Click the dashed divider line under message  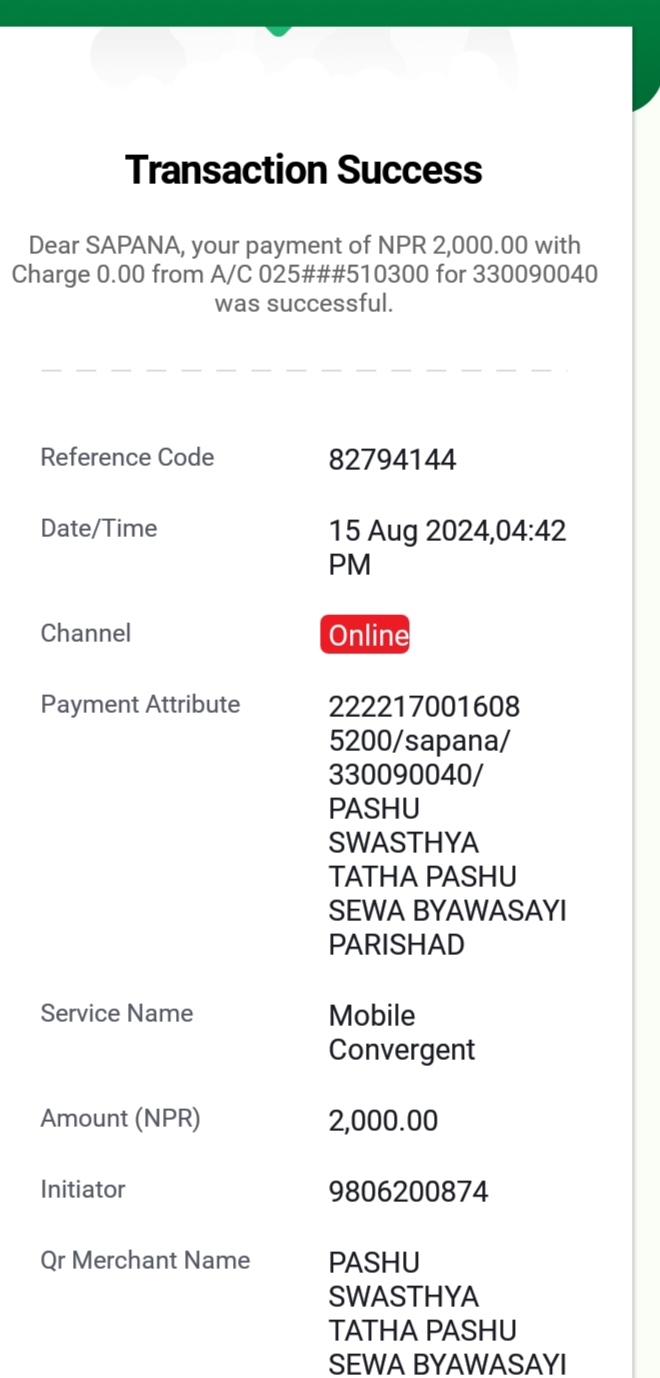pyautogui.click(x=304, y=371)
